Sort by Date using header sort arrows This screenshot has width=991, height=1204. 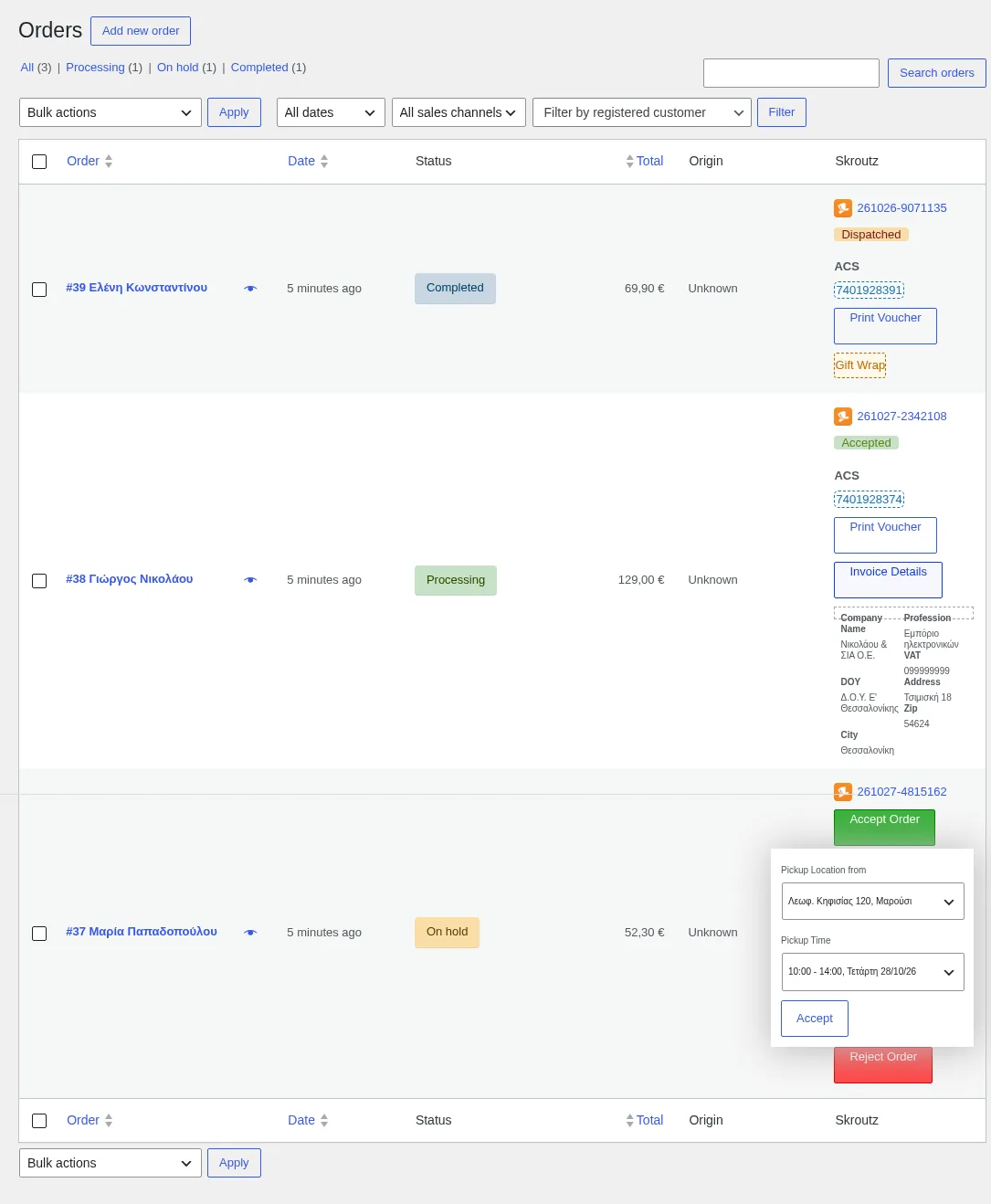324,162
